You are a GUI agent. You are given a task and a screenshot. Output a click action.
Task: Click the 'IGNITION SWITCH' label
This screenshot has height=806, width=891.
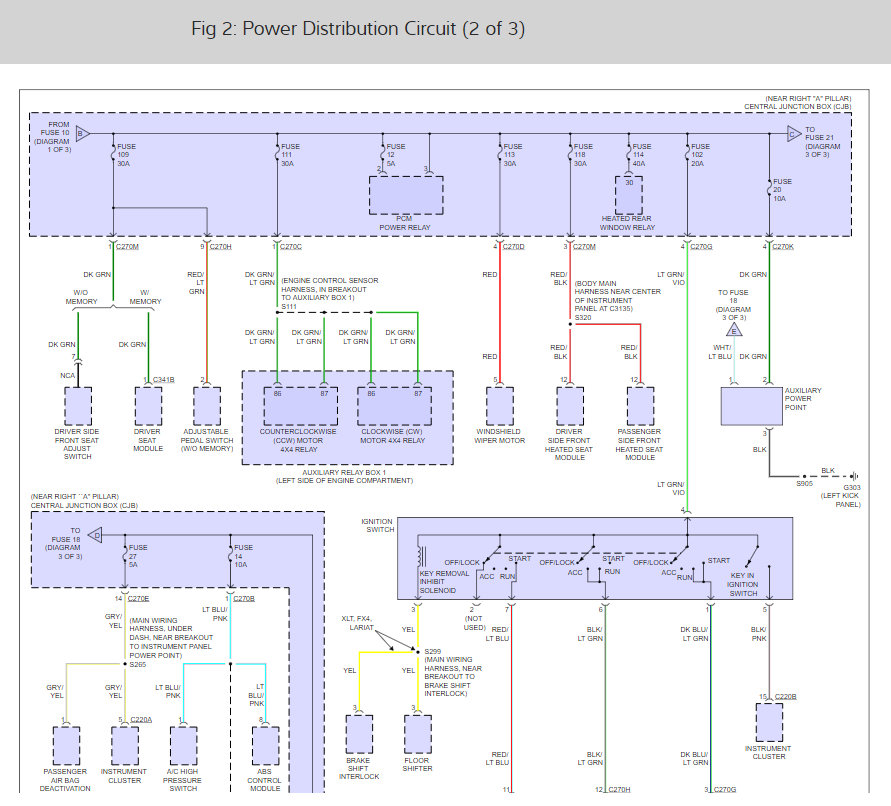377,525
